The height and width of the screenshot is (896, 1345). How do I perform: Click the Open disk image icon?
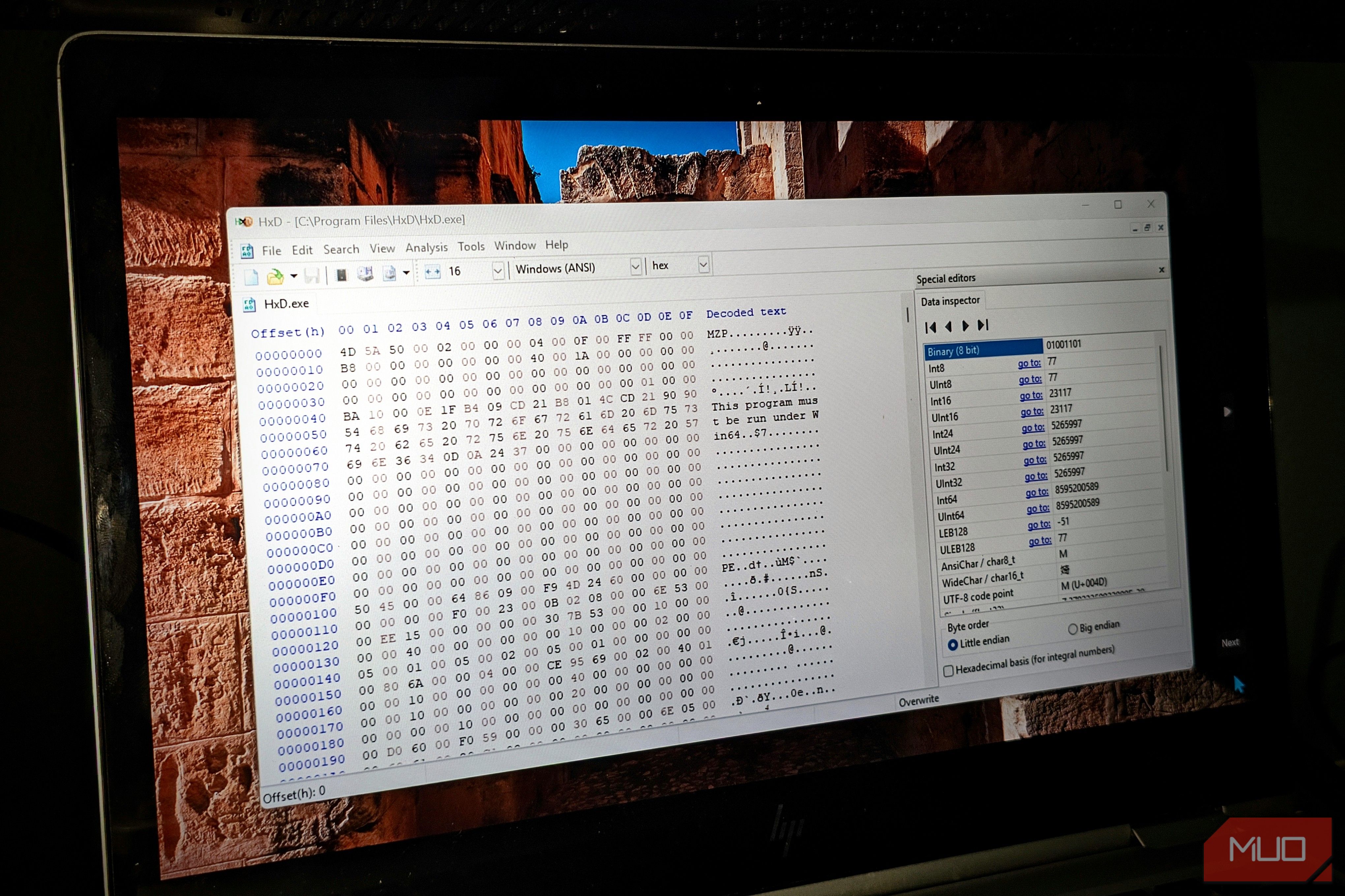(x=389, y=273)
